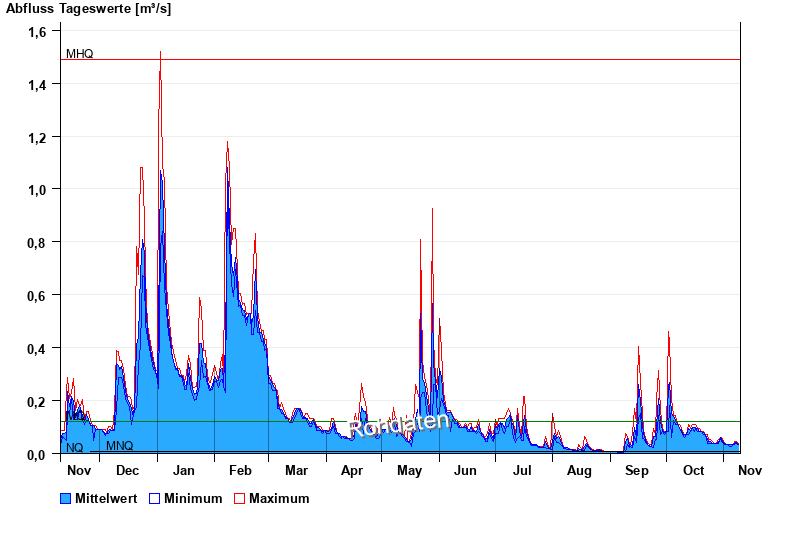Image resolution: width=800 pixels, height=550 pixels.
Task: Select the Aug month axis label
Action: [579, 470]
